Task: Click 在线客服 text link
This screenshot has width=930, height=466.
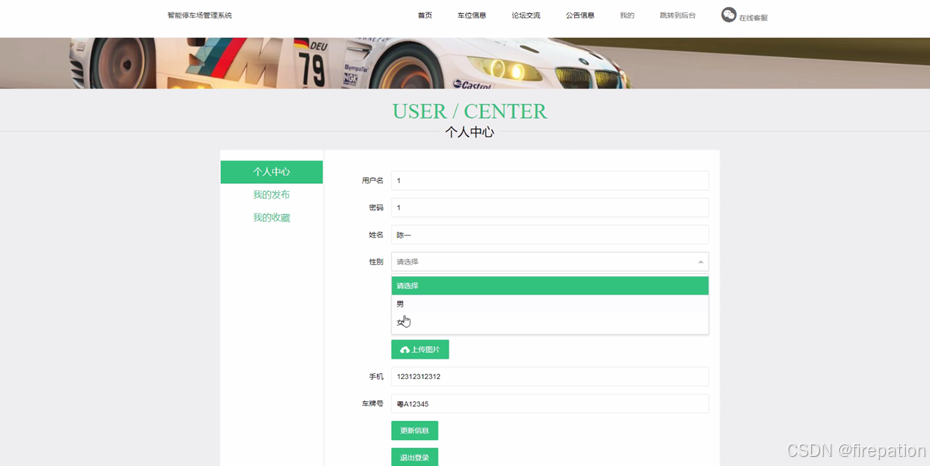Action: (x=753, y=18)
